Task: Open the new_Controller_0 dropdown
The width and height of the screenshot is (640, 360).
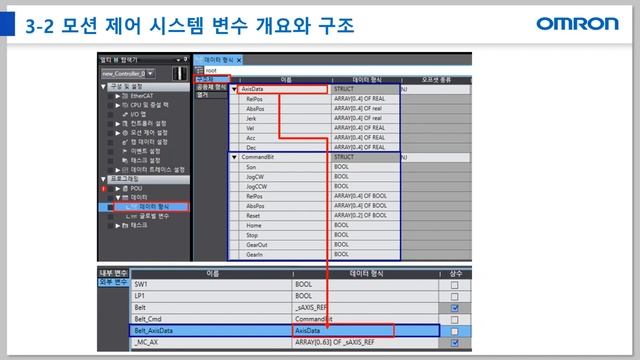Action: pos(151,73)
